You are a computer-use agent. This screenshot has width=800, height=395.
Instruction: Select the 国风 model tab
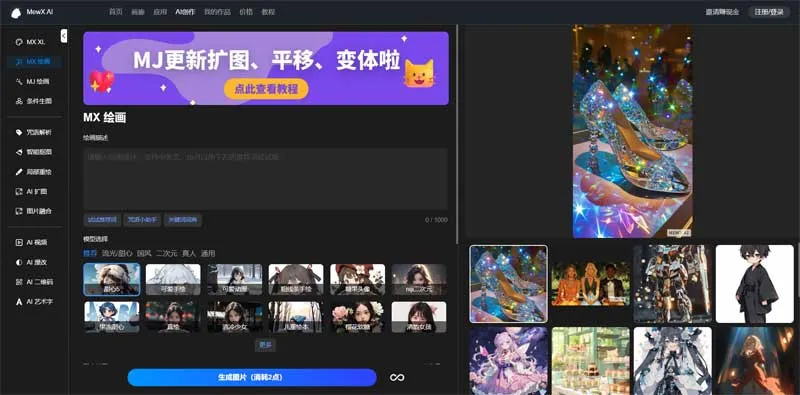pyautogui.click(x=144, y=253)
